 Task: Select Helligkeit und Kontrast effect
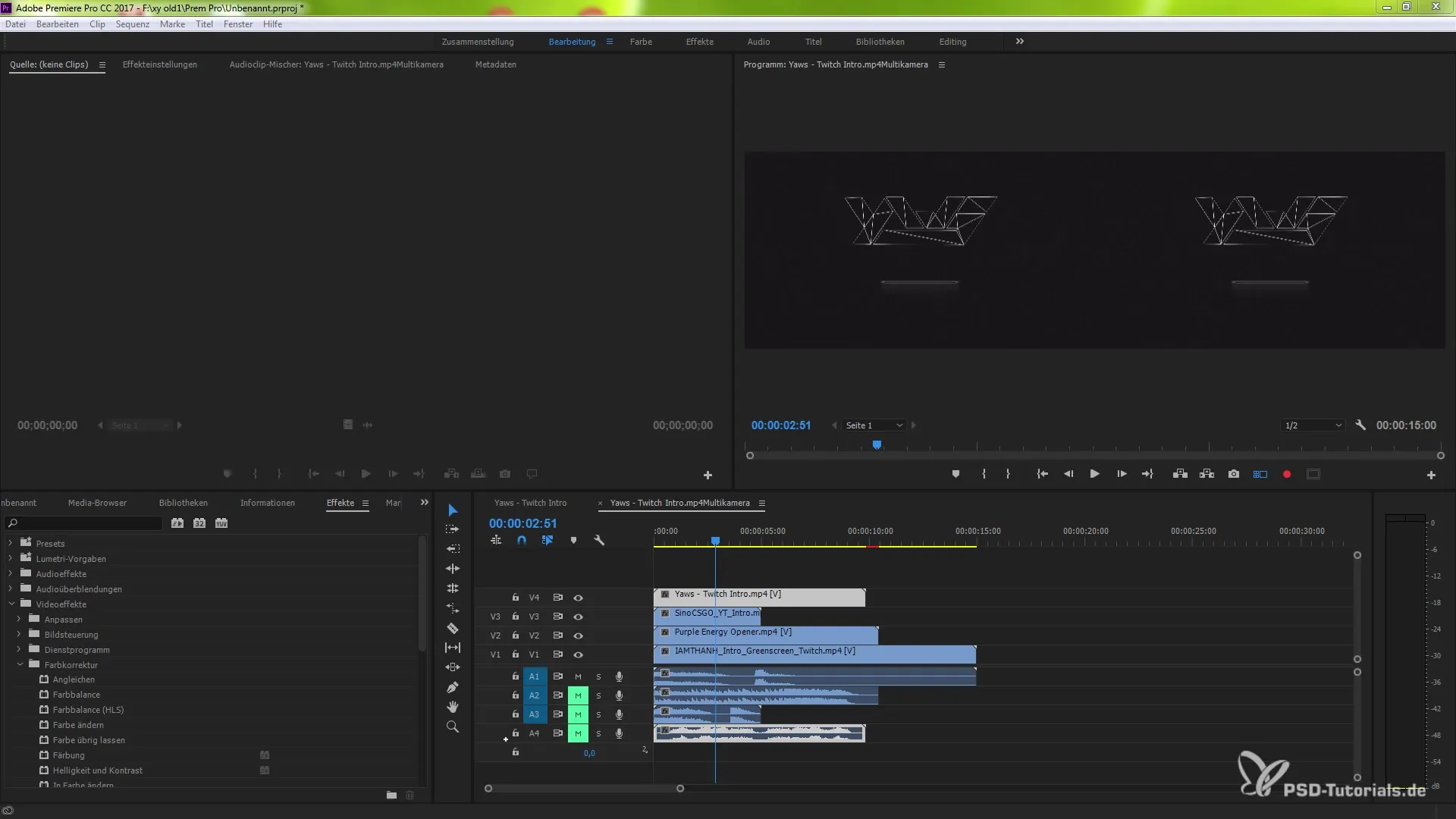[x=98, y=770]
